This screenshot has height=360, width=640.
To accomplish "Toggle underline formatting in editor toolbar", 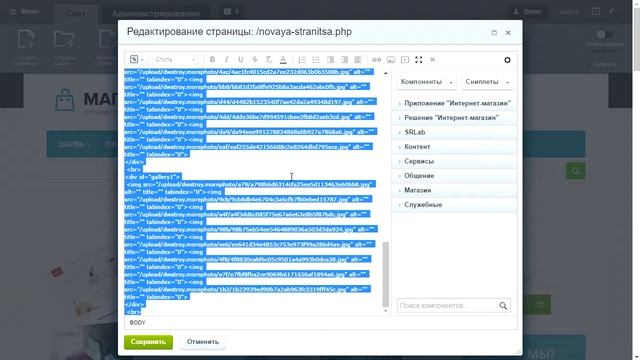I will 240,60.
